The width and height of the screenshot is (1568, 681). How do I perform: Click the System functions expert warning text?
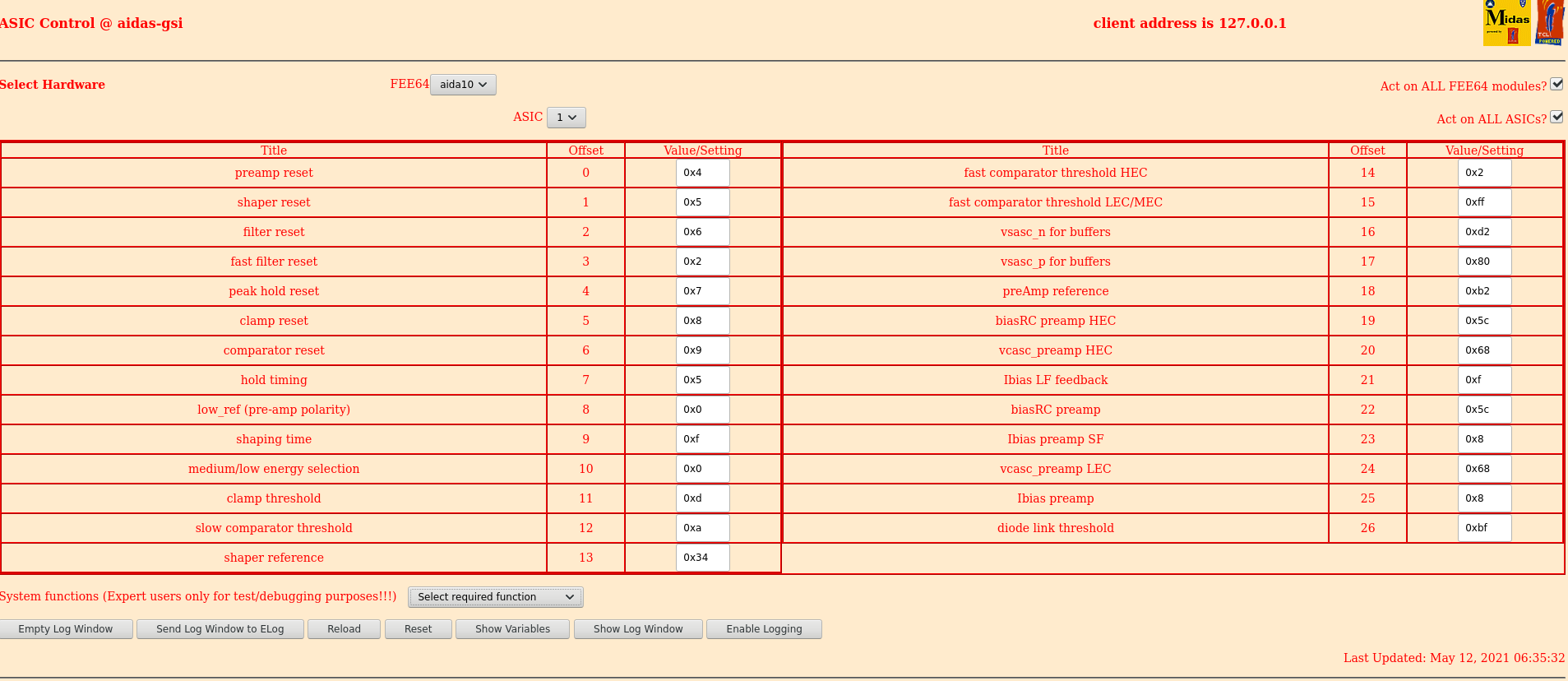pyautogui.click(x=198, y=596)
